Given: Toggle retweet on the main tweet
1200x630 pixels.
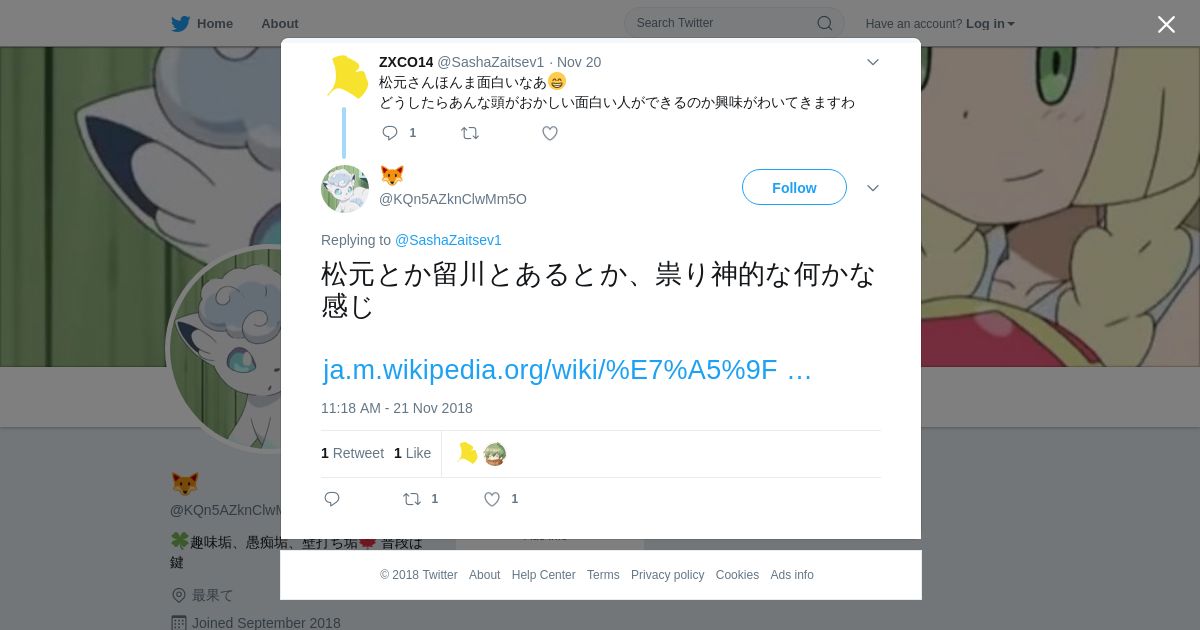Looking at the screenshot, I should (412, 499).
